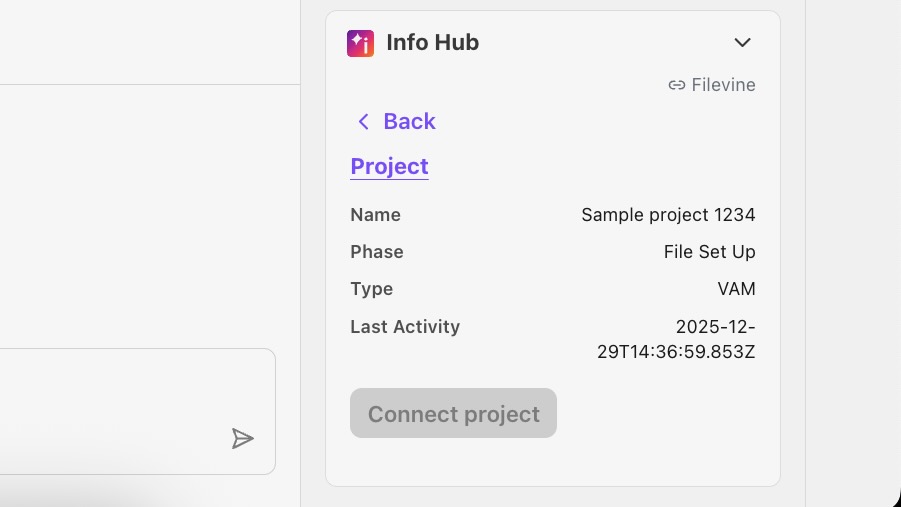Open the underlined Project link
Image resolution: width=901 pixels, height=507 pixels.
pos(390,166)
